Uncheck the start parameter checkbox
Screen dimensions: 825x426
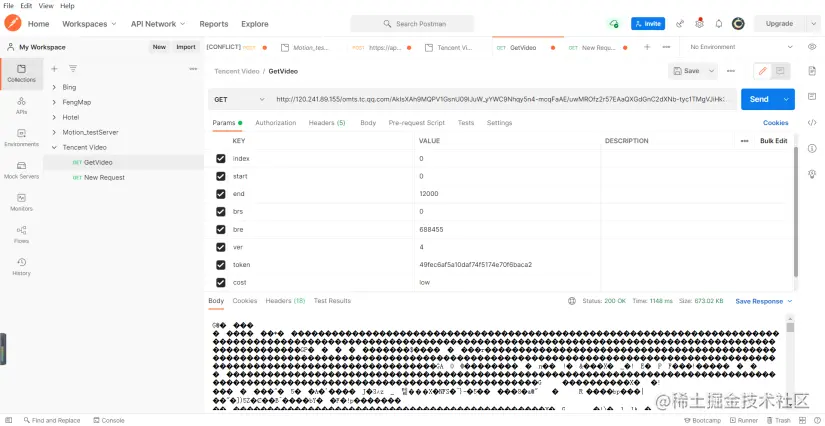pos(221,176)
